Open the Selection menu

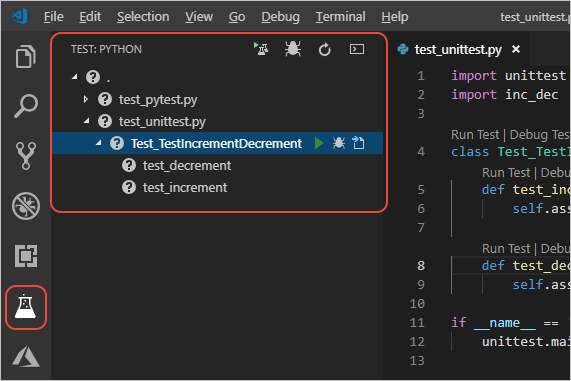pos(143,17)
